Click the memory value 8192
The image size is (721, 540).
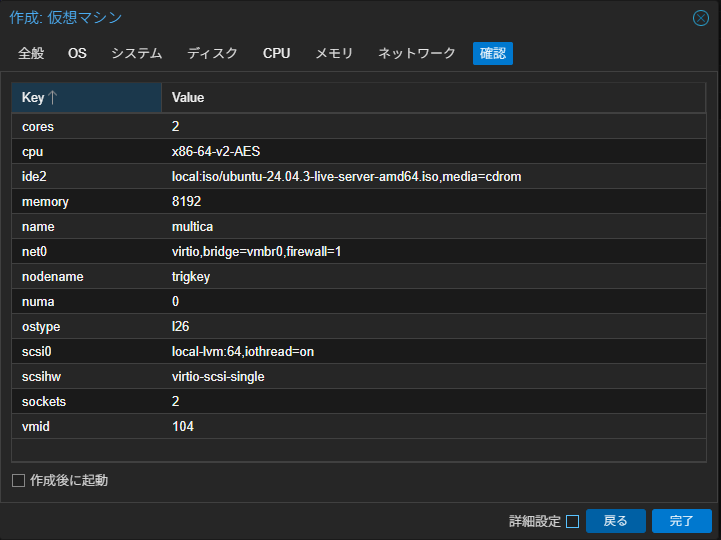click(186, 201)
